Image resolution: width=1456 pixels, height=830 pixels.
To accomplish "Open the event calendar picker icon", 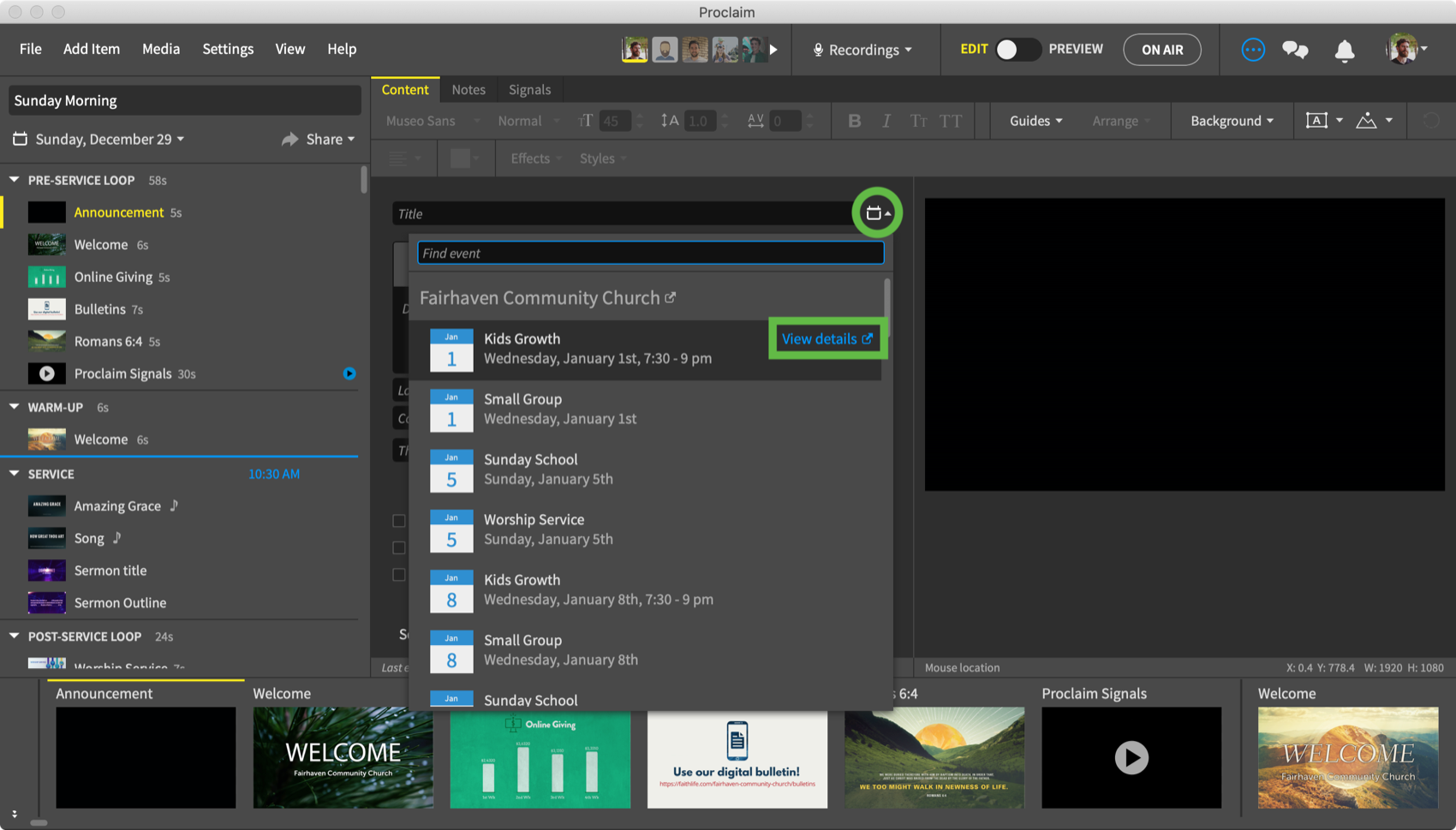I will pos(876,213).
